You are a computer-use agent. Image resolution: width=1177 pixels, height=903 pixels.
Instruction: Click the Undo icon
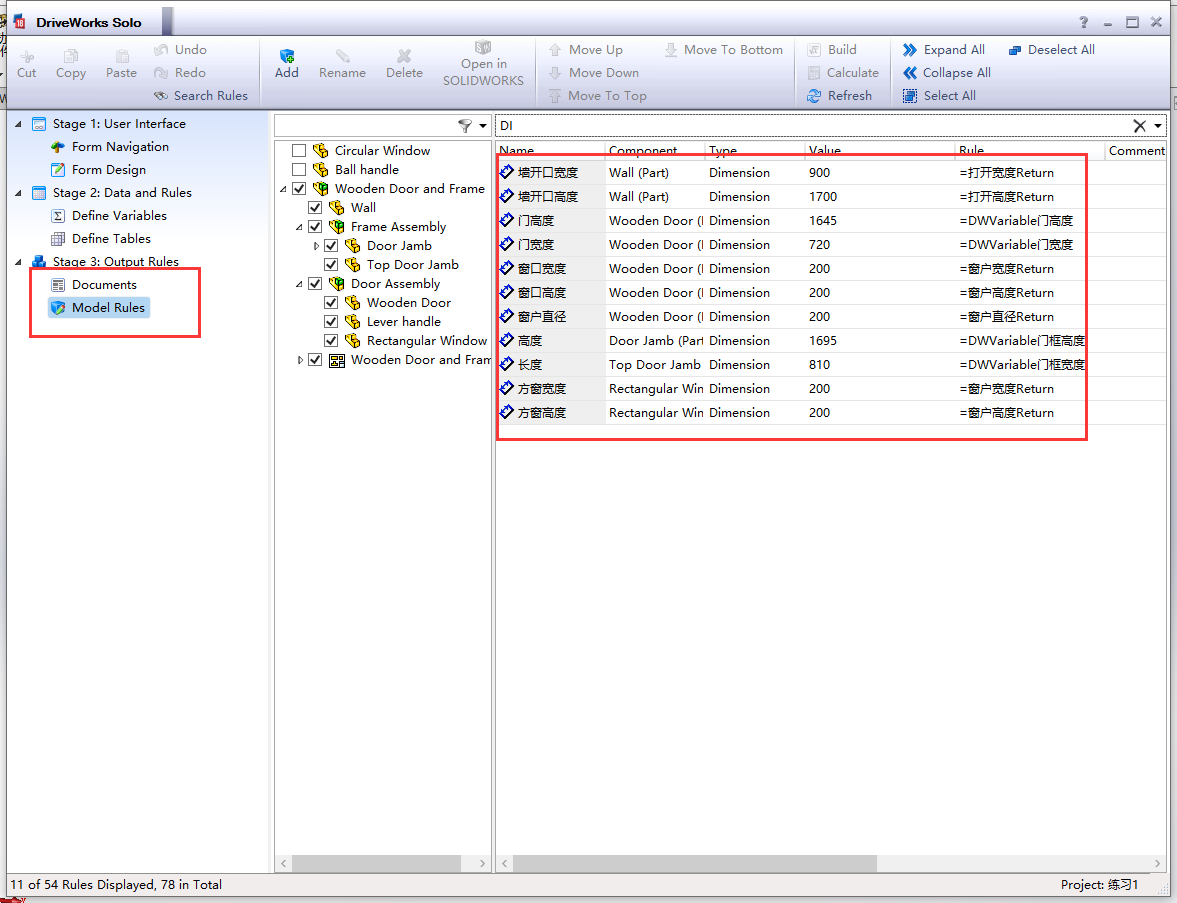(x=161, y=50)
